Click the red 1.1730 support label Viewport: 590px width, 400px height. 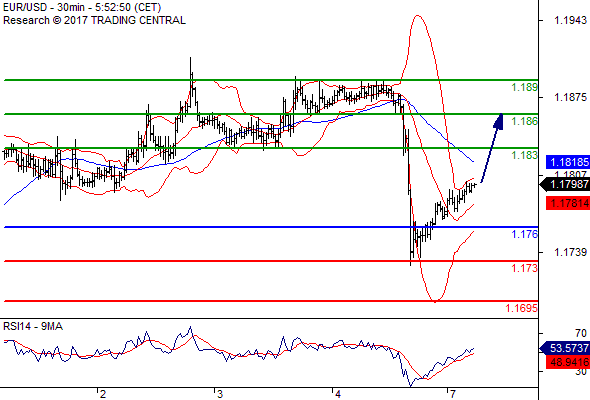coord(524,268)
